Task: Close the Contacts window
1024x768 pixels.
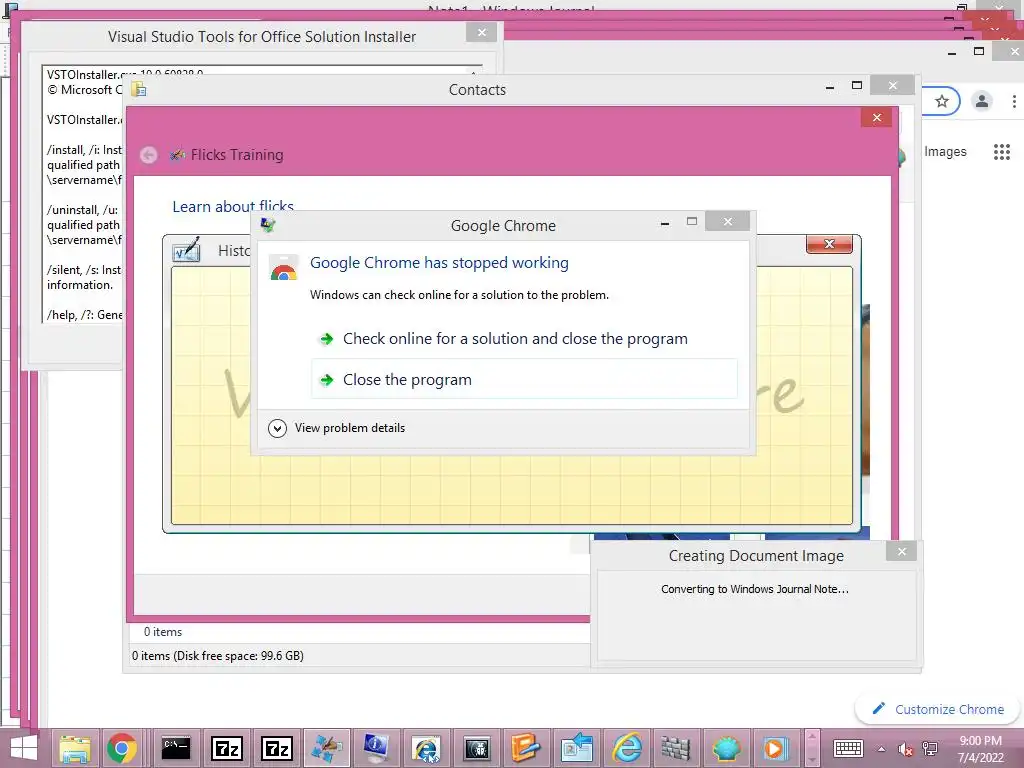Action: pos(893,86)
